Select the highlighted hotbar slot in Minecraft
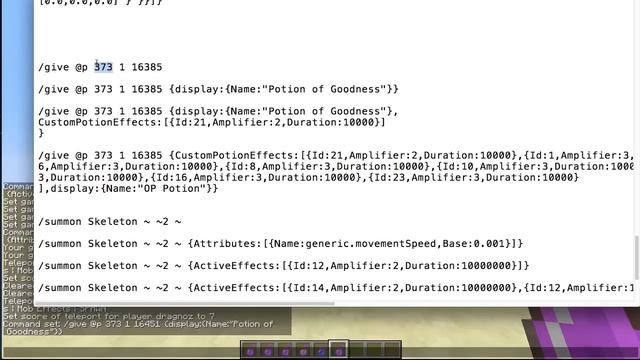 click(339, 350)
